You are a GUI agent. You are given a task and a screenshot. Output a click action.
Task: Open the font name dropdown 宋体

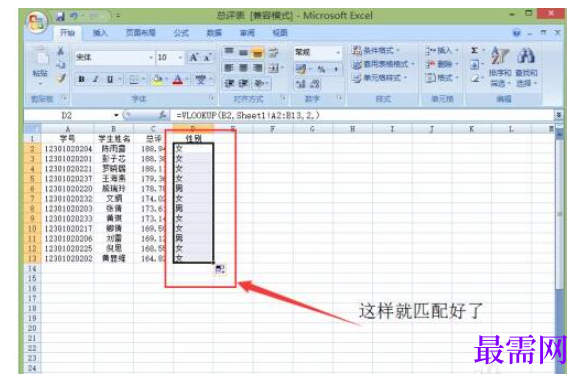point(151,57)
